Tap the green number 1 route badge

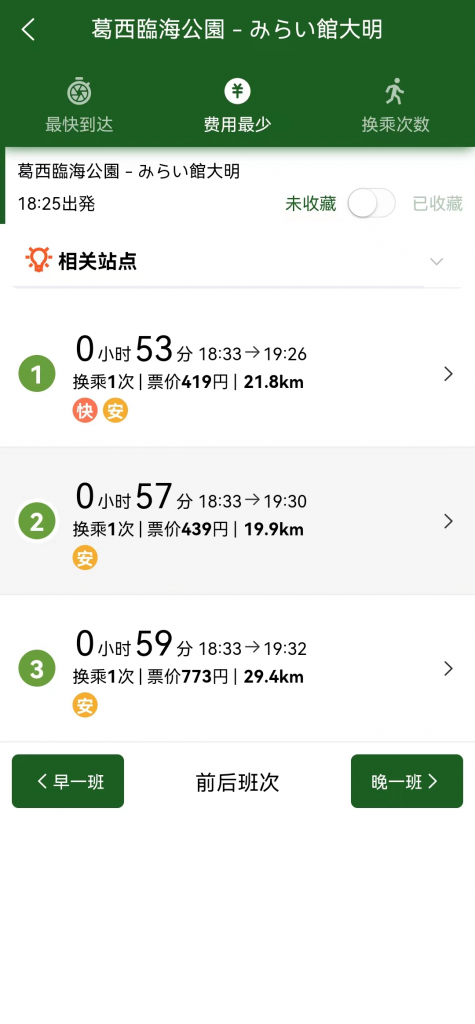[37, 374]
